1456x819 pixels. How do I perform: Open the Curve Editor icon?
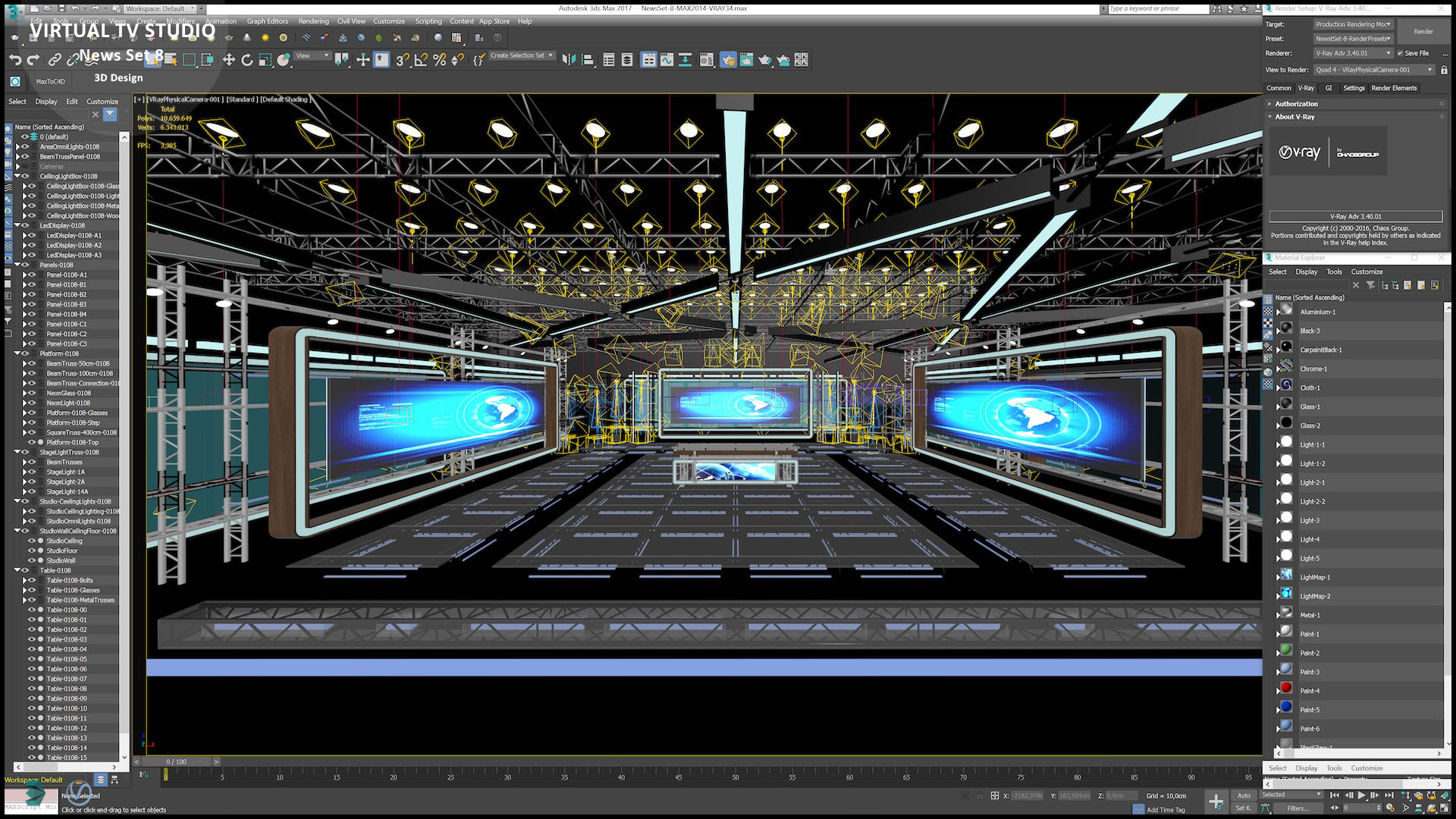click(667, 60)
